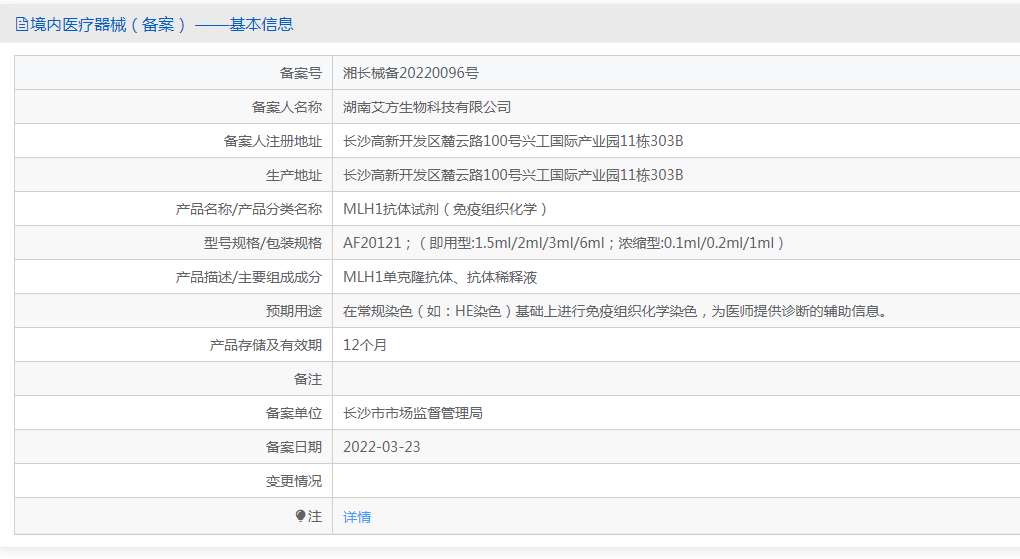Click the empty 备注 value cell

pos(676,379)
